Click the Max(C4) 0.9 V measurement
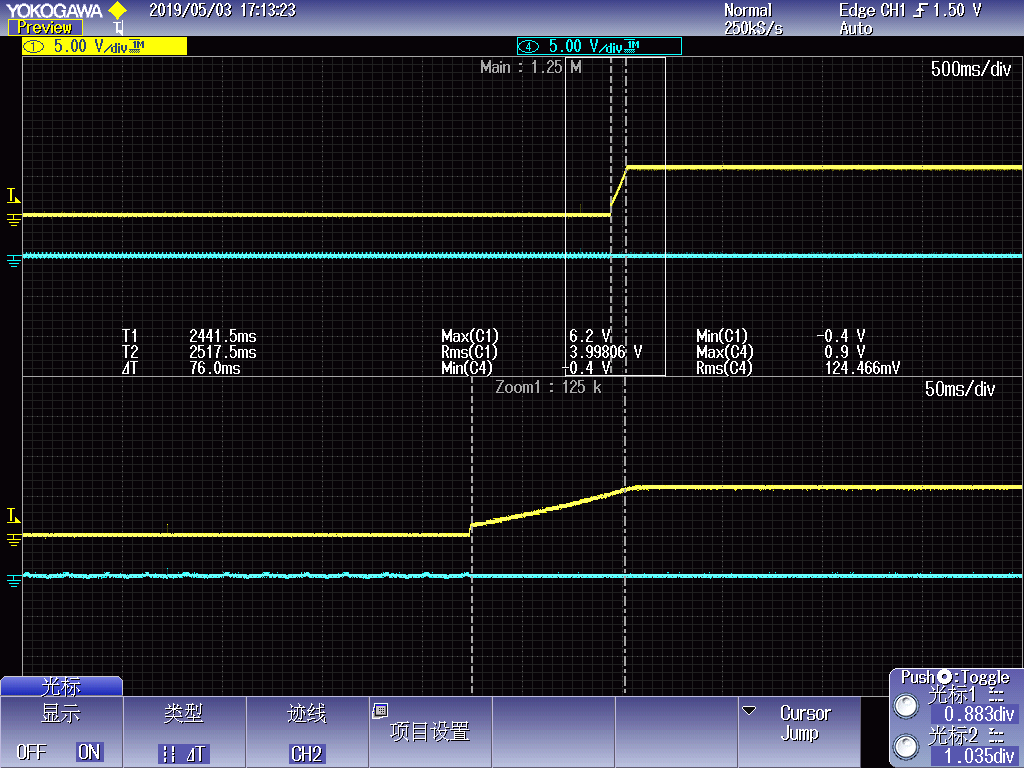 (780, 352)
